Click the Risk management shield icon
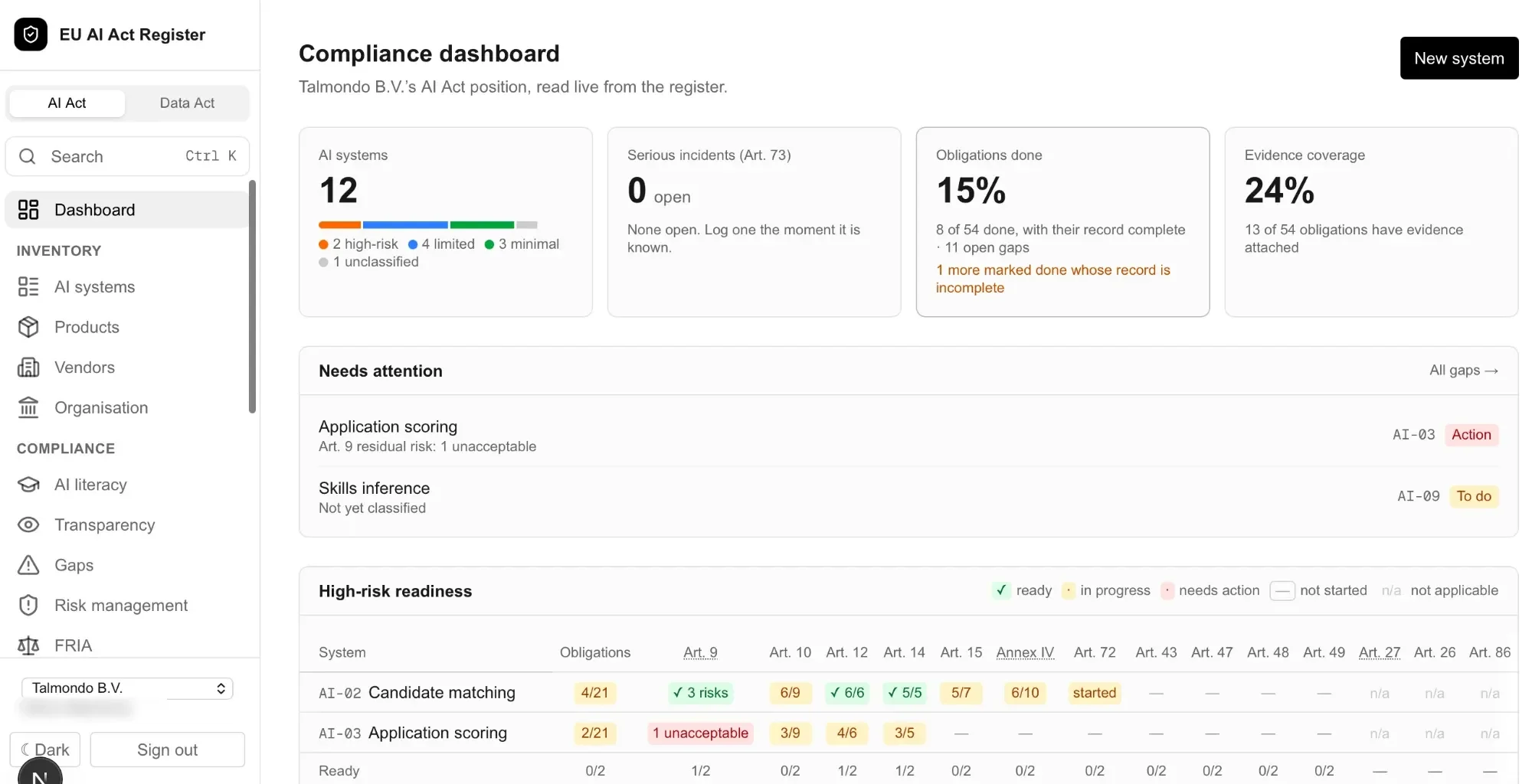This screenshot has height=784, width=1532. point(28,606)
